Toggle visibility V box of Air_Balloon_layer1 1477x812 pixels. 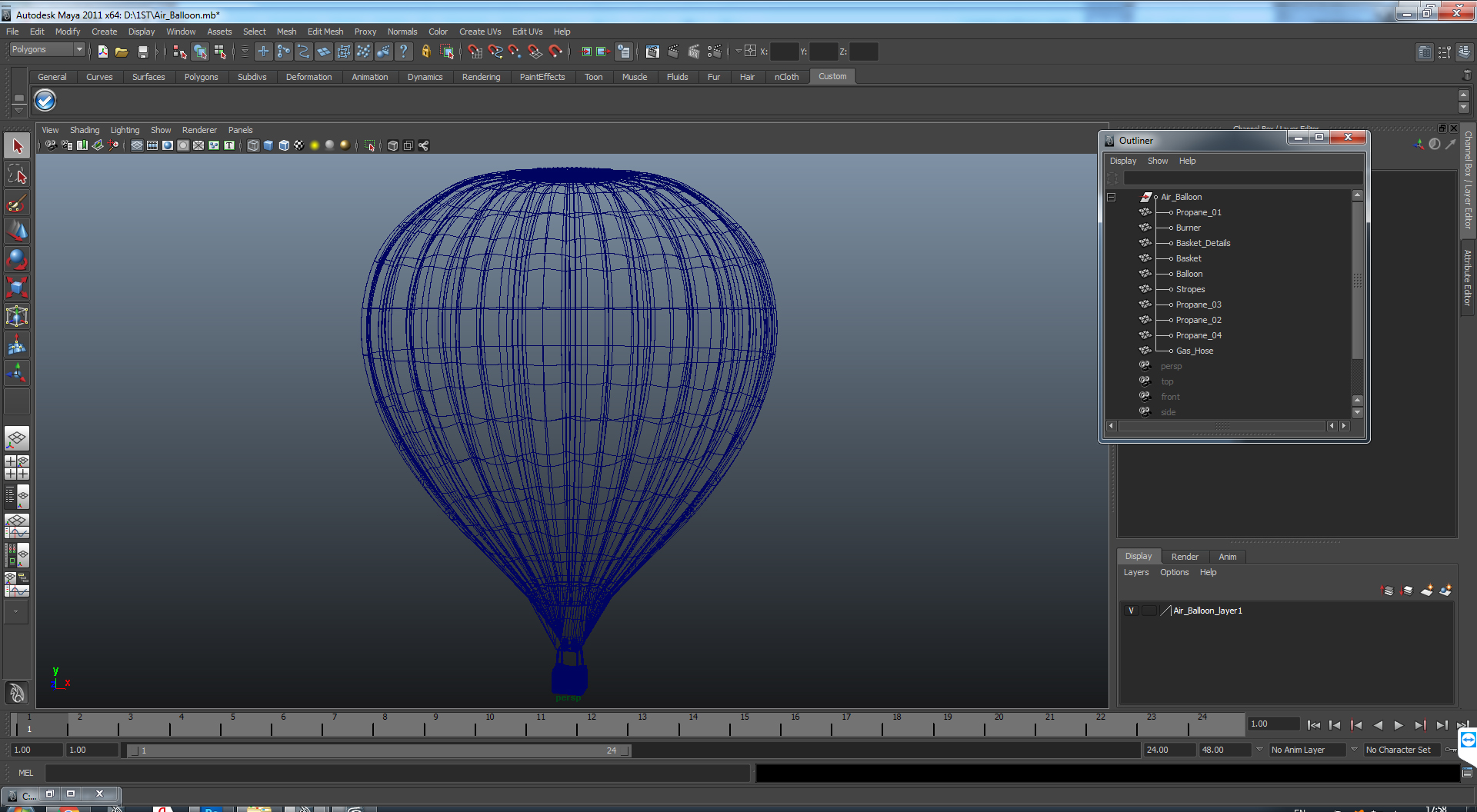pyautogui.click(x=1131, y=611)
